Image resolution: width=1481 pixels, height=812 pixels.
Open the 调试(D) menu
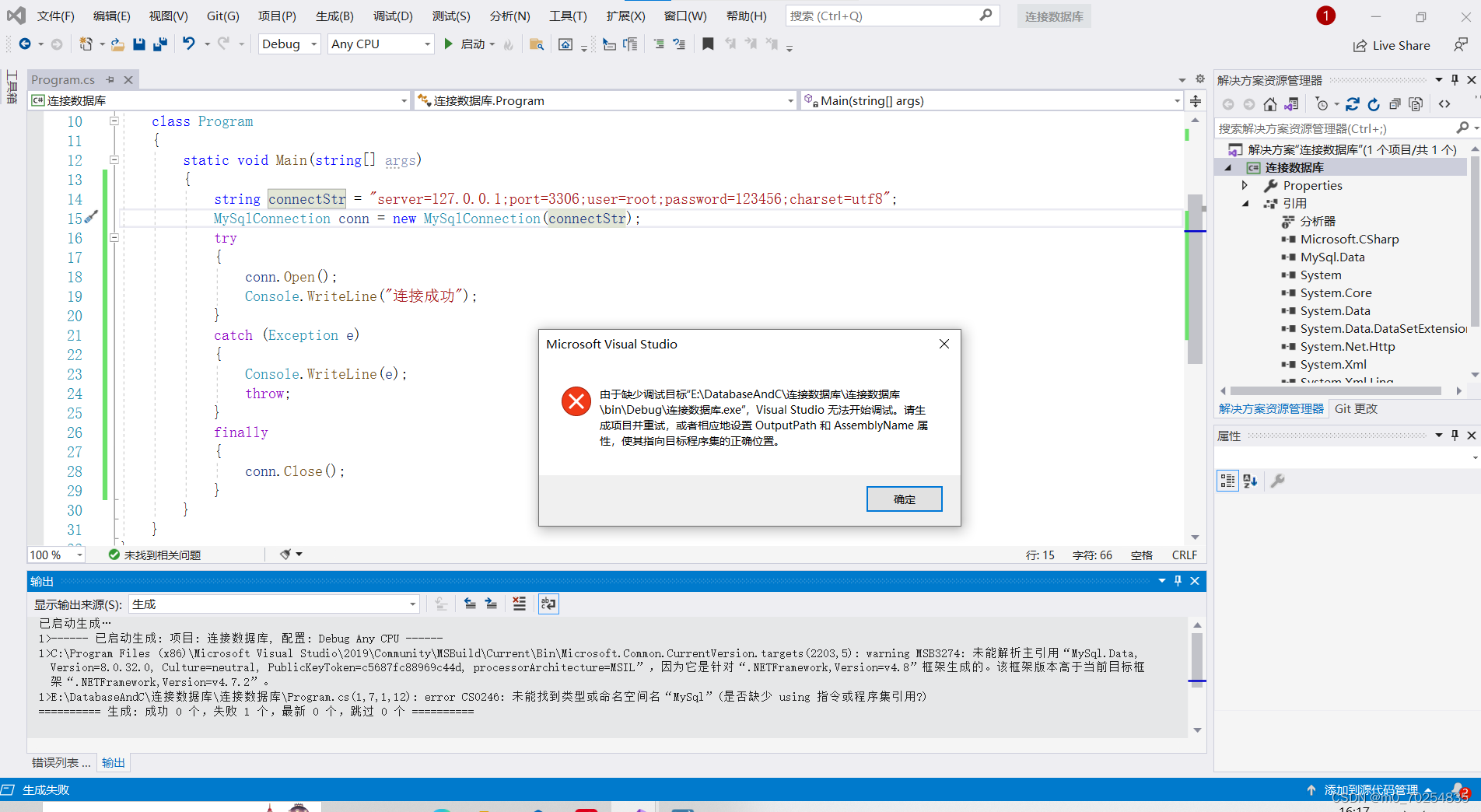click(393, 15)
